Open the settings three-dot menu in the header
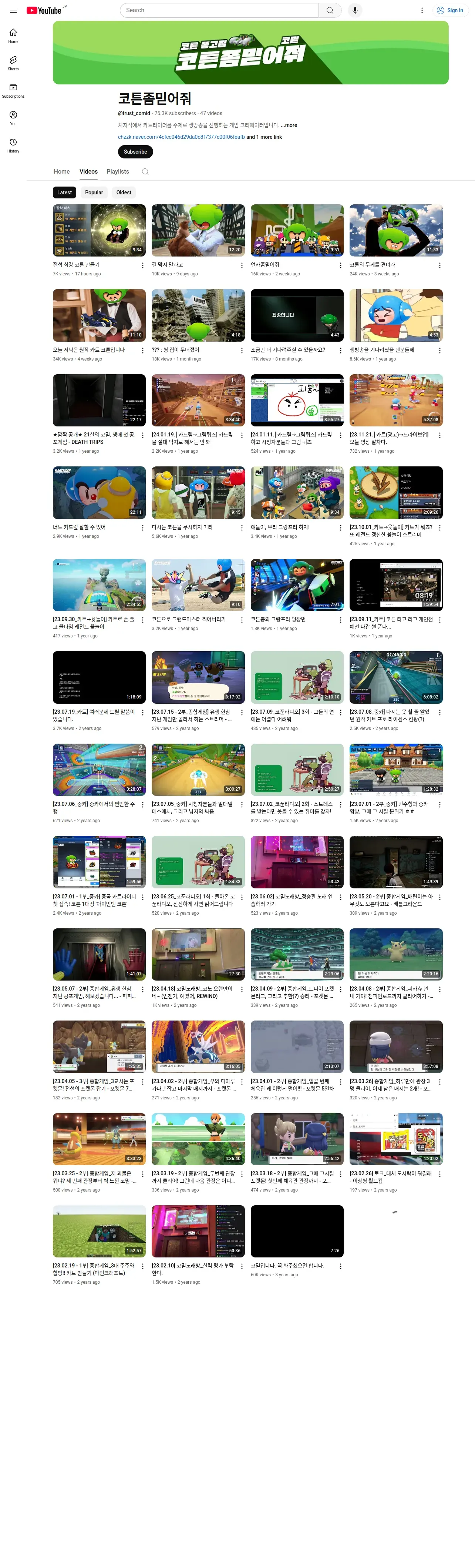The height and width of the screenshot is (1568, 475). pyautogui.click(x=421, y=10)
